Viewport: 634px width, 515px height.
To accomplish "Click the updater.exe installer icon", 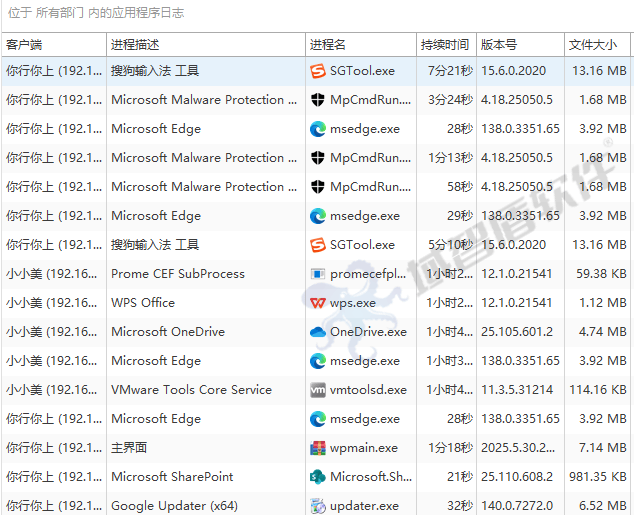I will click(318, 506).
